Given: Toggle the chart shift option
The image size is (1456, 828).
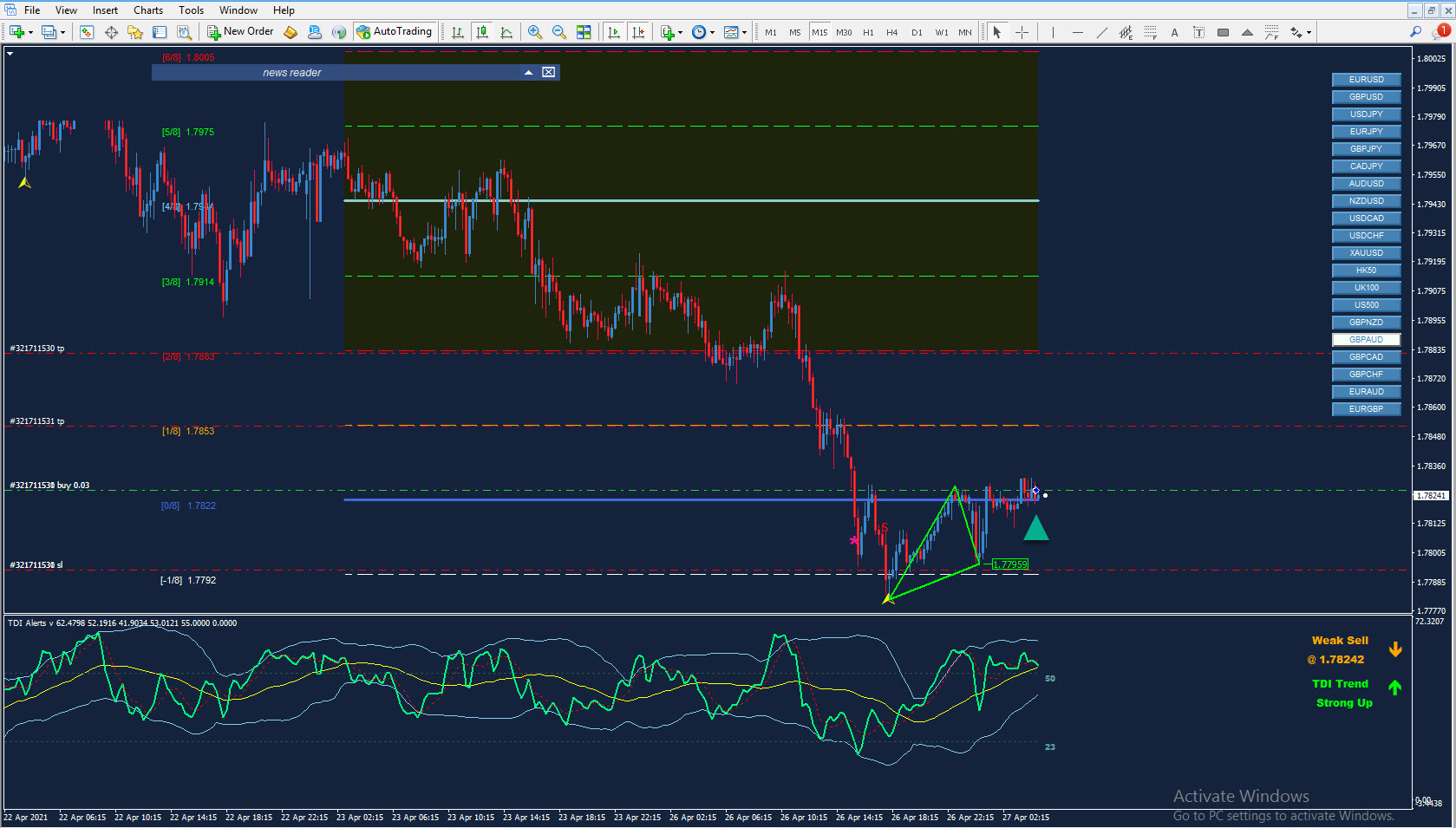Looking at the screenshot, I should pyautogui.click(x=638, y=32).
